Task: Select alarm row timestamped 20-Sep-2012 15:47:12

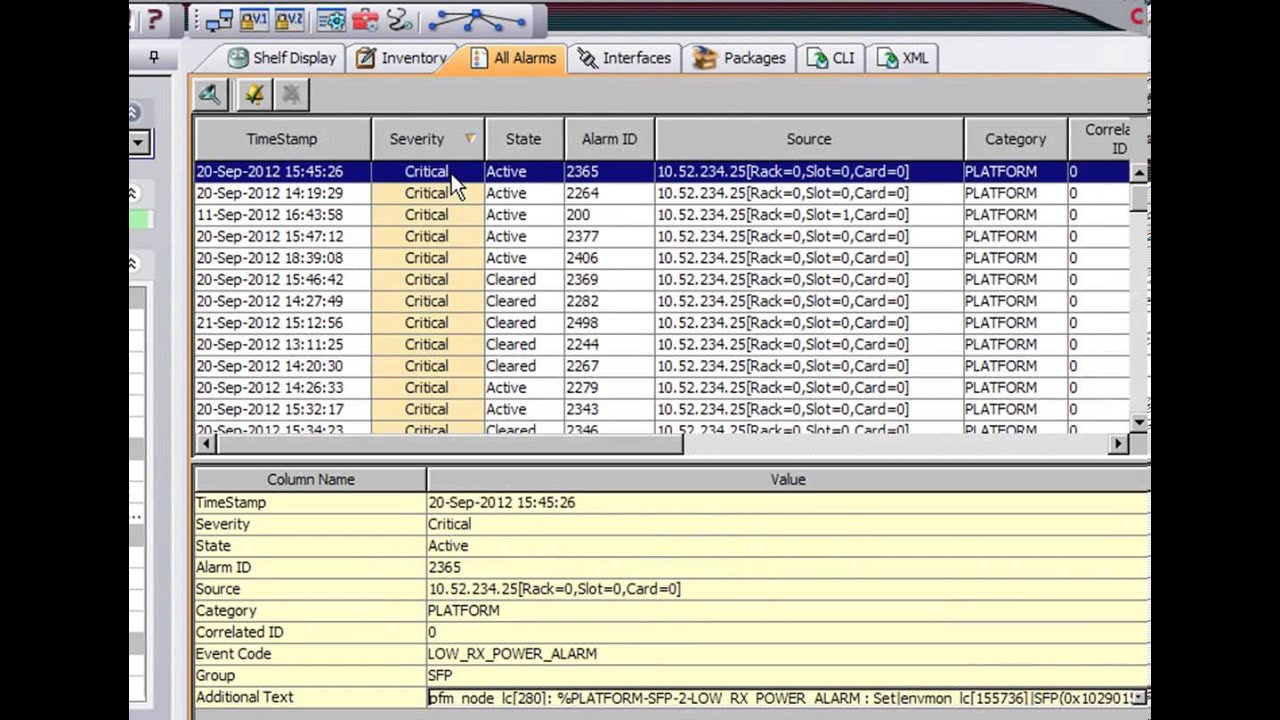Action: 661,236
